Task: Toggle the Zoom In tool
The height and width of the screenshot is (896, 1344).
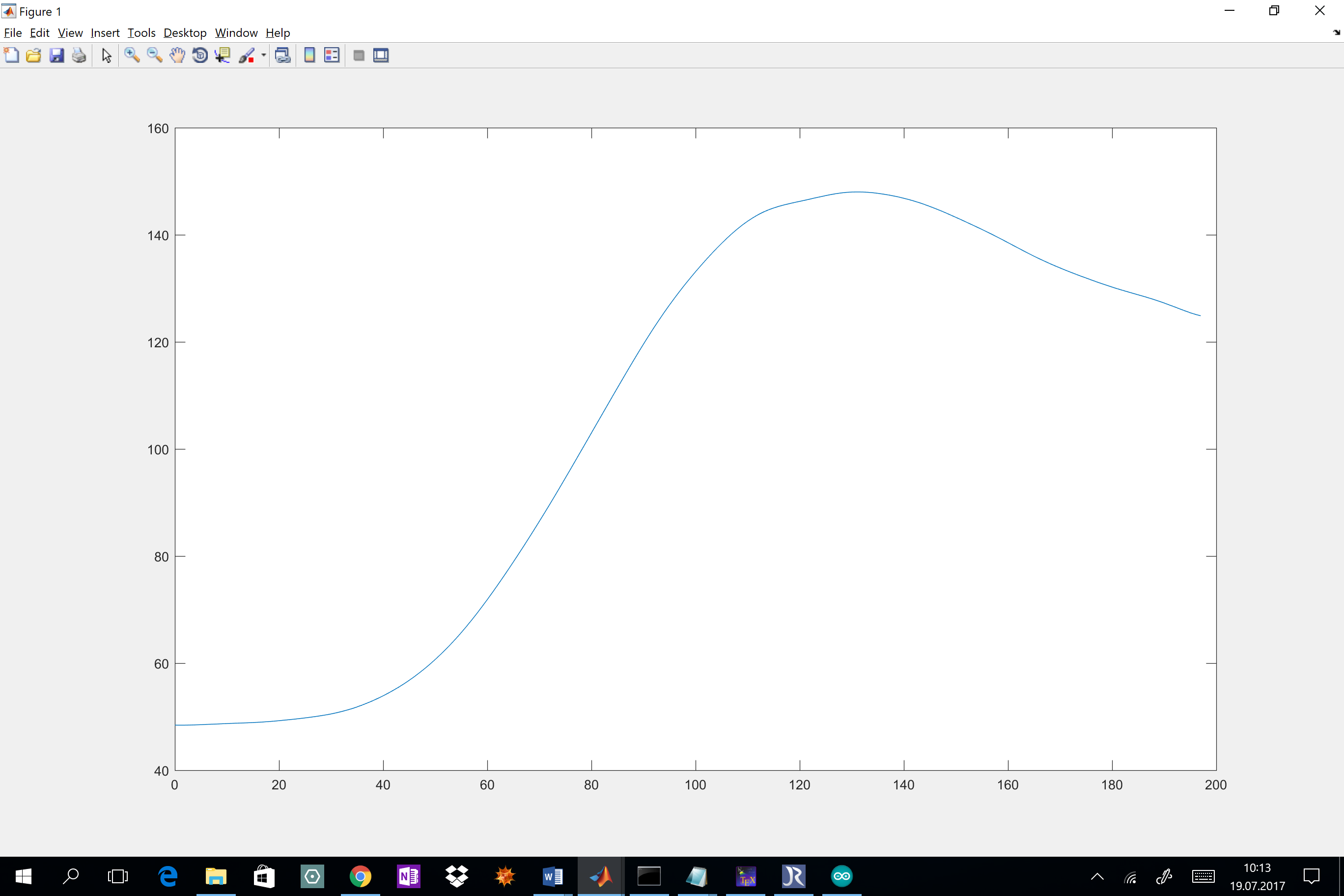Action: pyautogui.click(x=132, y=56)
